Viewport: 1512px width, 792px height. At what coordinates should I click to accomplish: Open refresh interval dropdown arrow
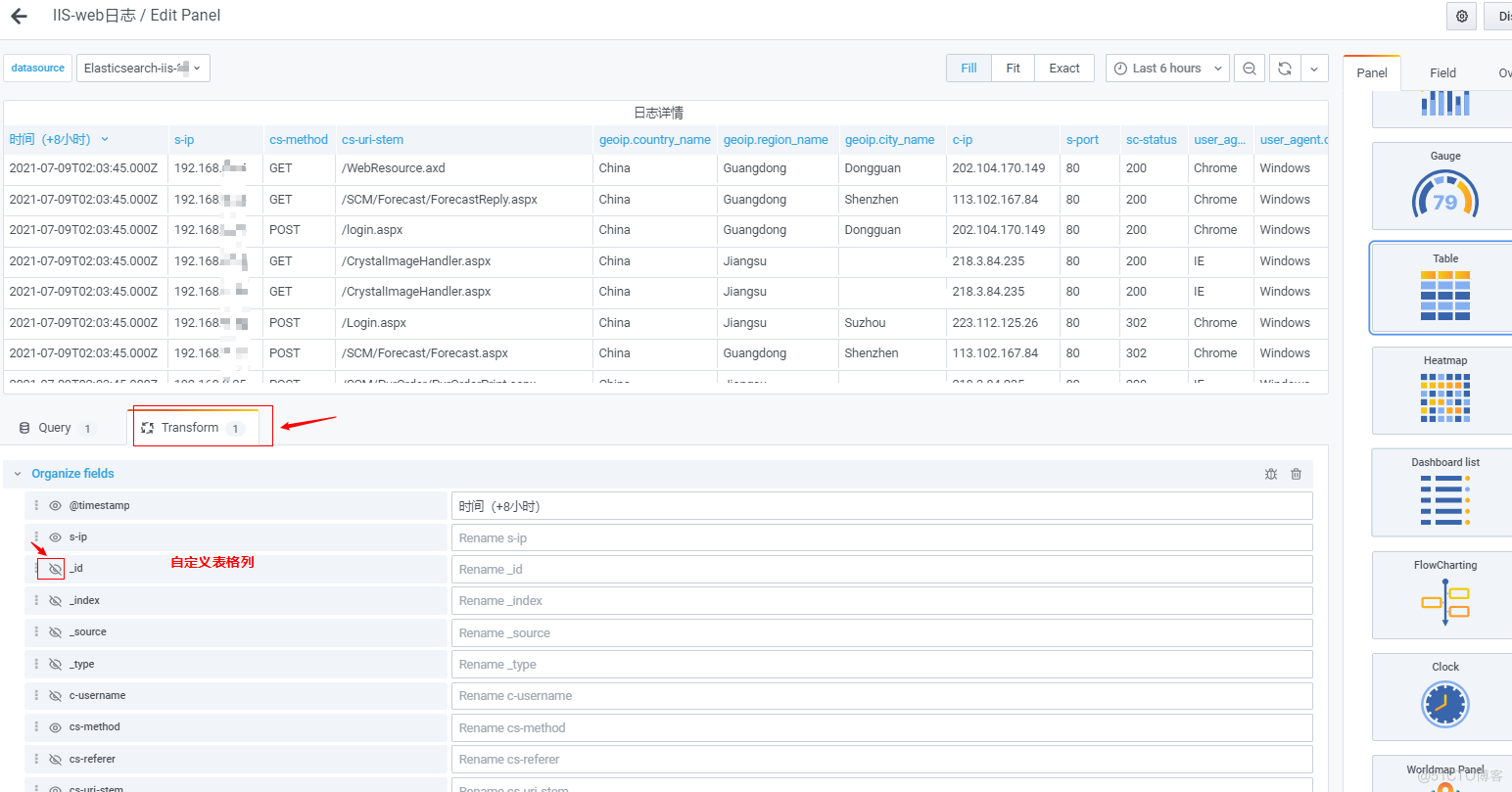(x=1314, y=69)
